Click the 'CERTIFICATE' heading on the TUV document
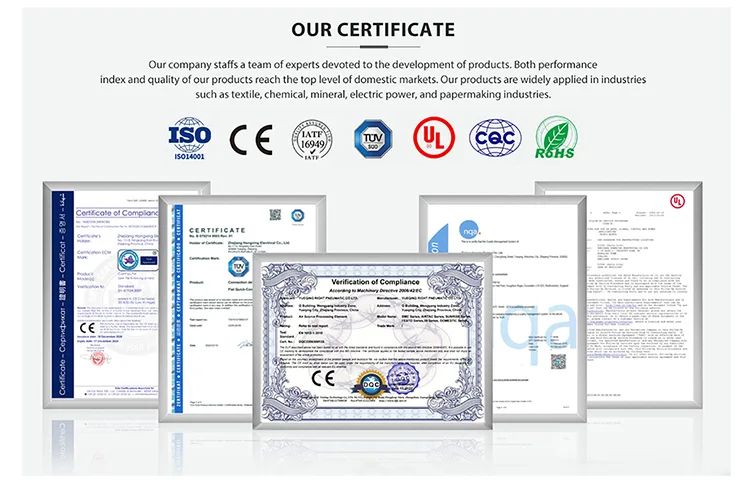The height and width of the screenshot is (487, 750). click(x=217, y=230)
